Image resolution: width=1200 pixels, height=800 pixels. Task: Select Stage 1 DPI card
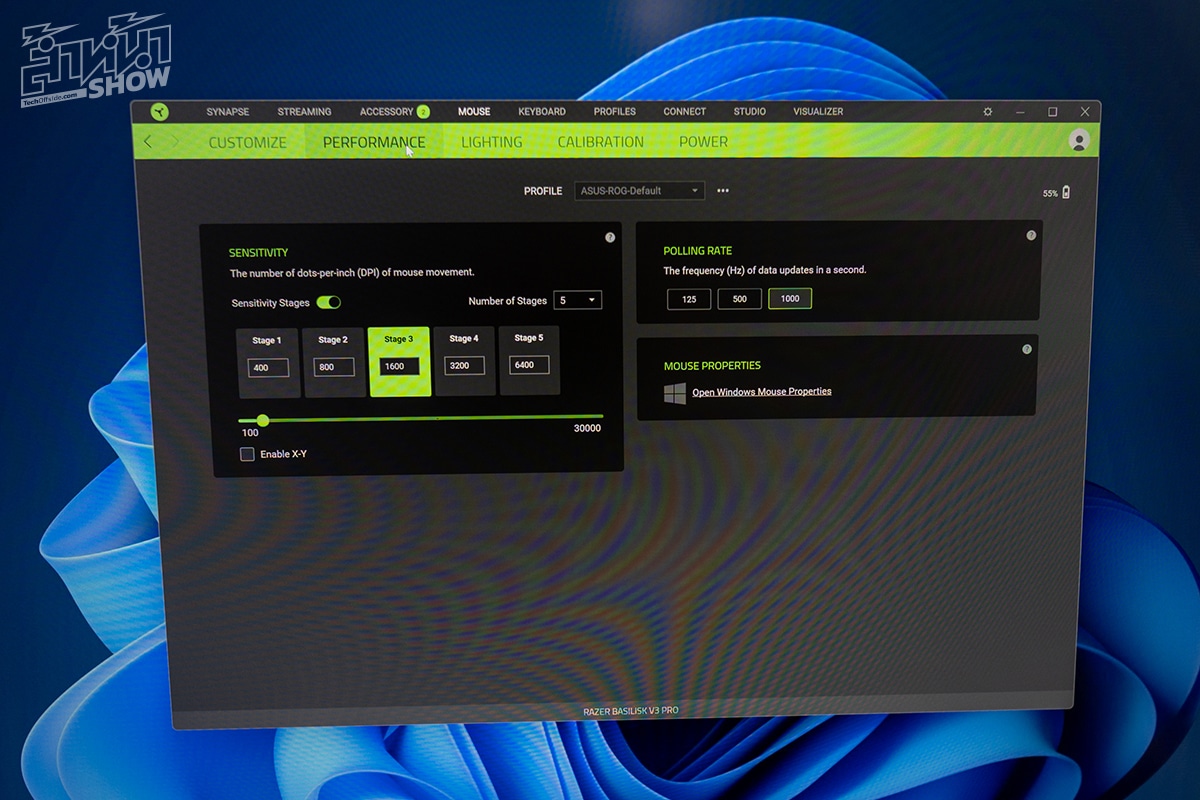coord(268,362)
